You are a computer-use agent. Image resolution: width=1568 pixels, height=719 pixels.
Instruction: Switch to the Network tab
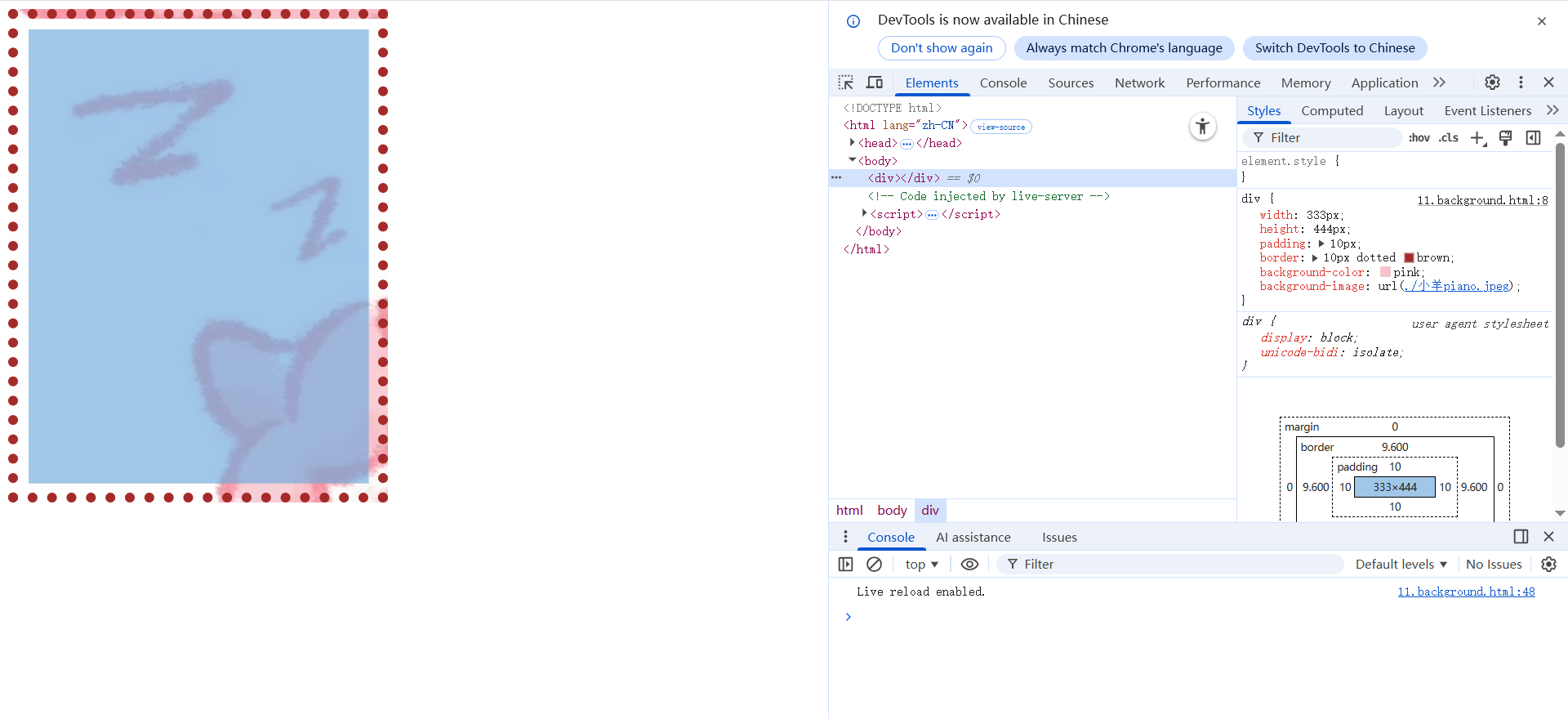coord(1139,83)
